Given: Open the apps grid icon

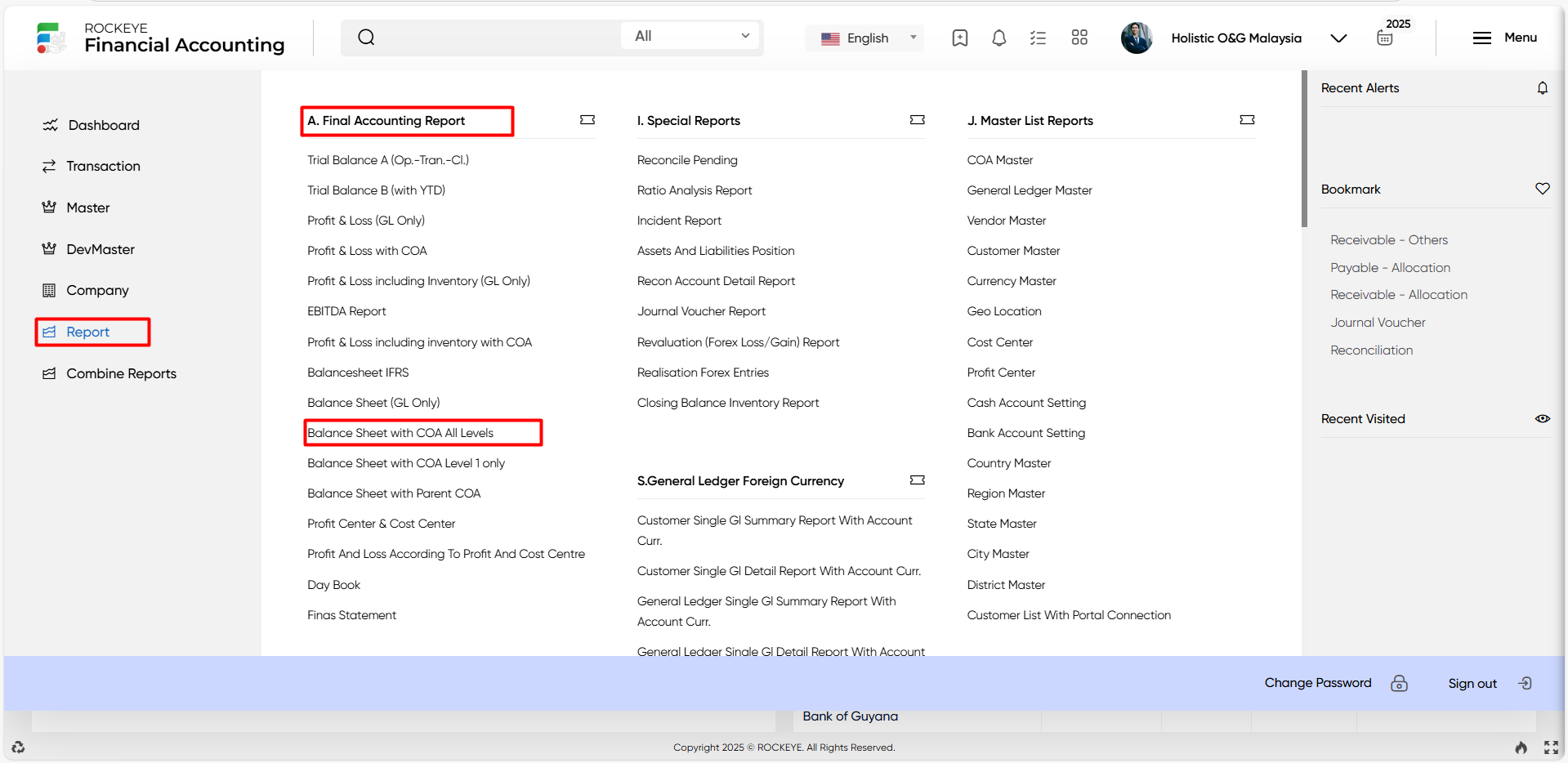Looking at the screenshot, I should [1079, 38].
